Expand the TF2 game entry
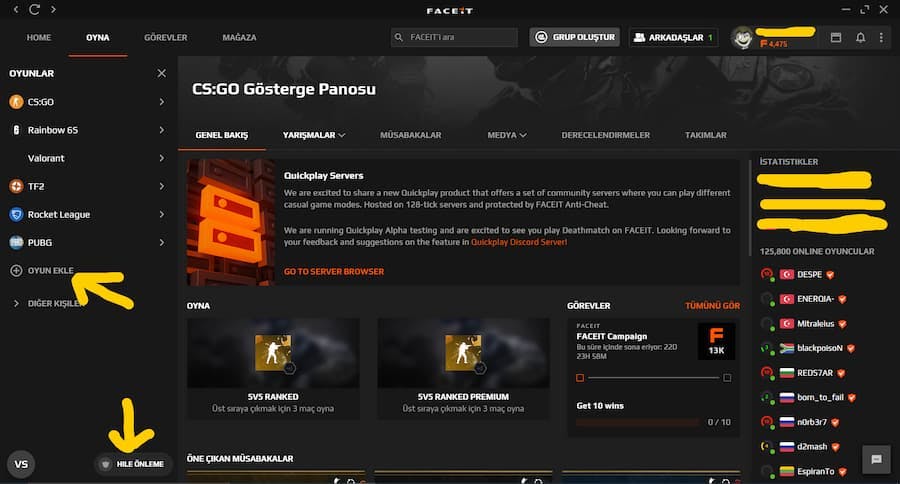Image resolution: width=900 pixels, height=484 pixels. (x=161, y=186)
